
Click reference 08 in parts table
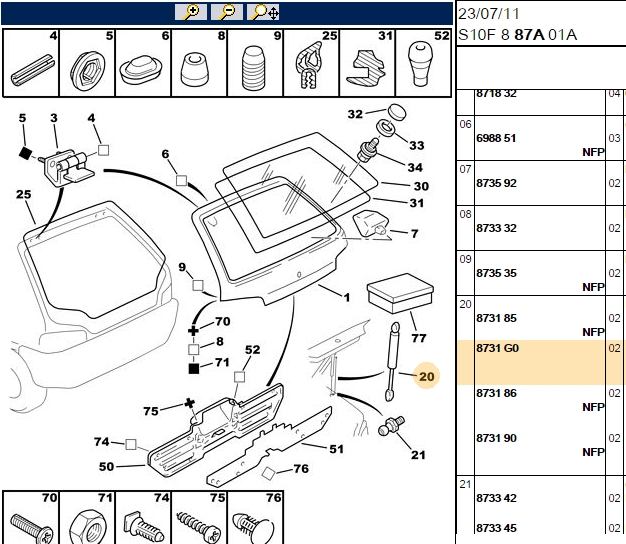pyautogui.click(x=466, y=214)
